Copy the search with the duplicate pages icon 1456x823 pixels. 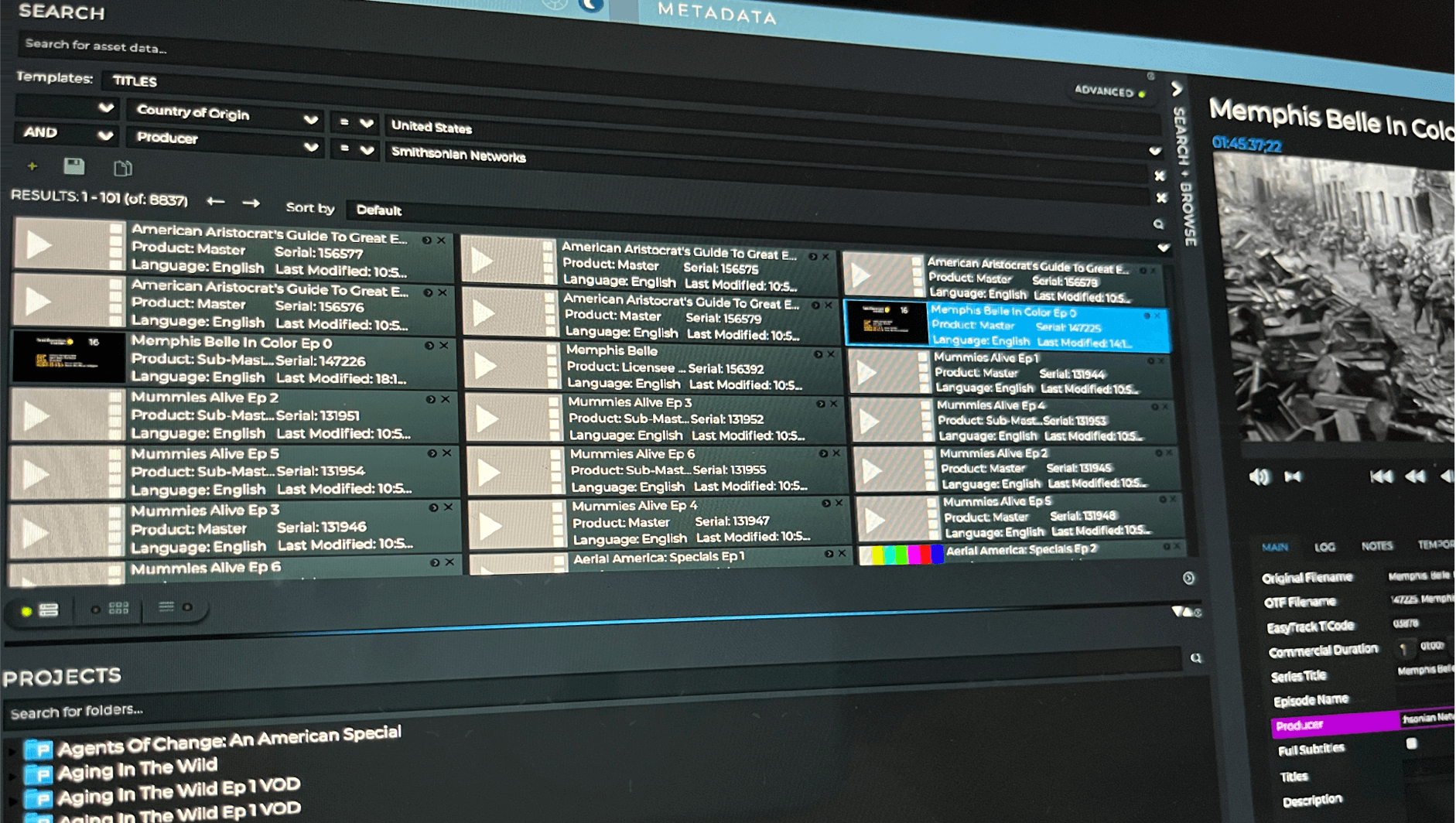[122, 168]
